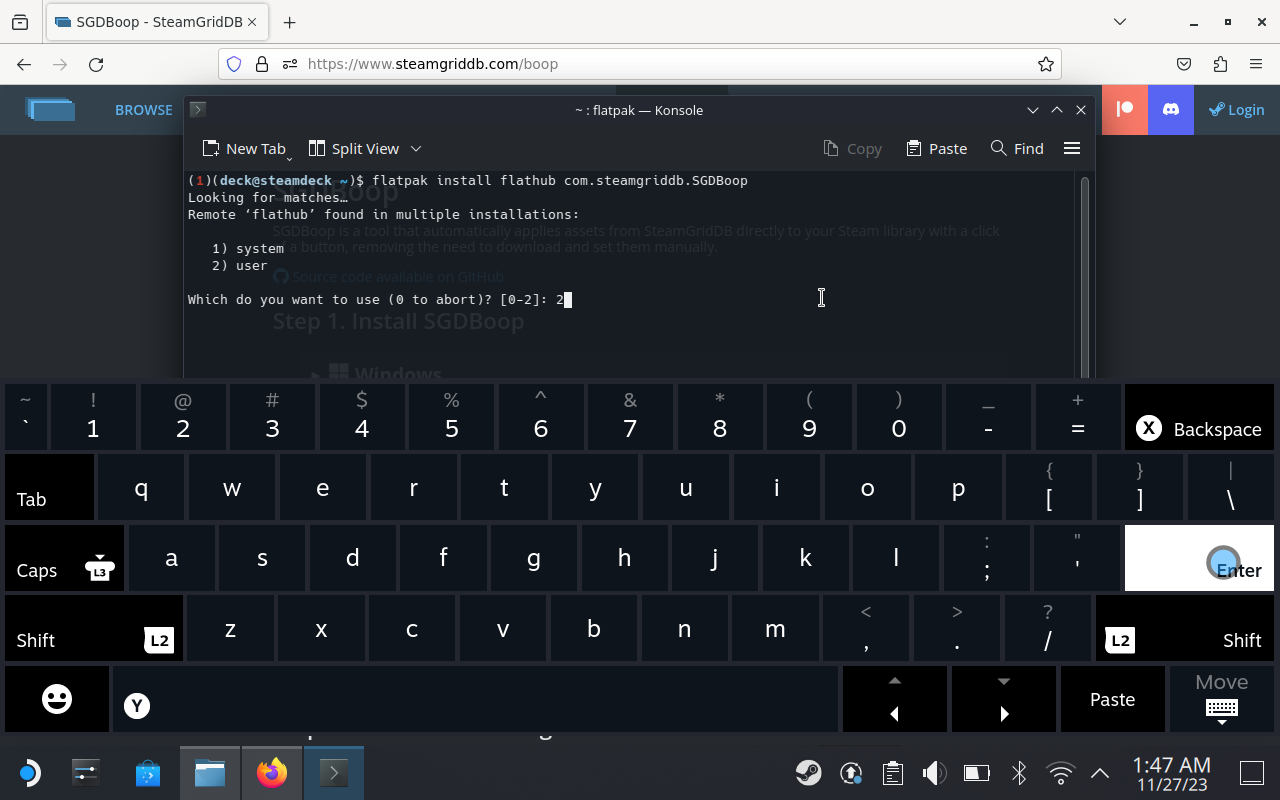
Task: Tap on-screen Tab key
Action: point(50,488)
